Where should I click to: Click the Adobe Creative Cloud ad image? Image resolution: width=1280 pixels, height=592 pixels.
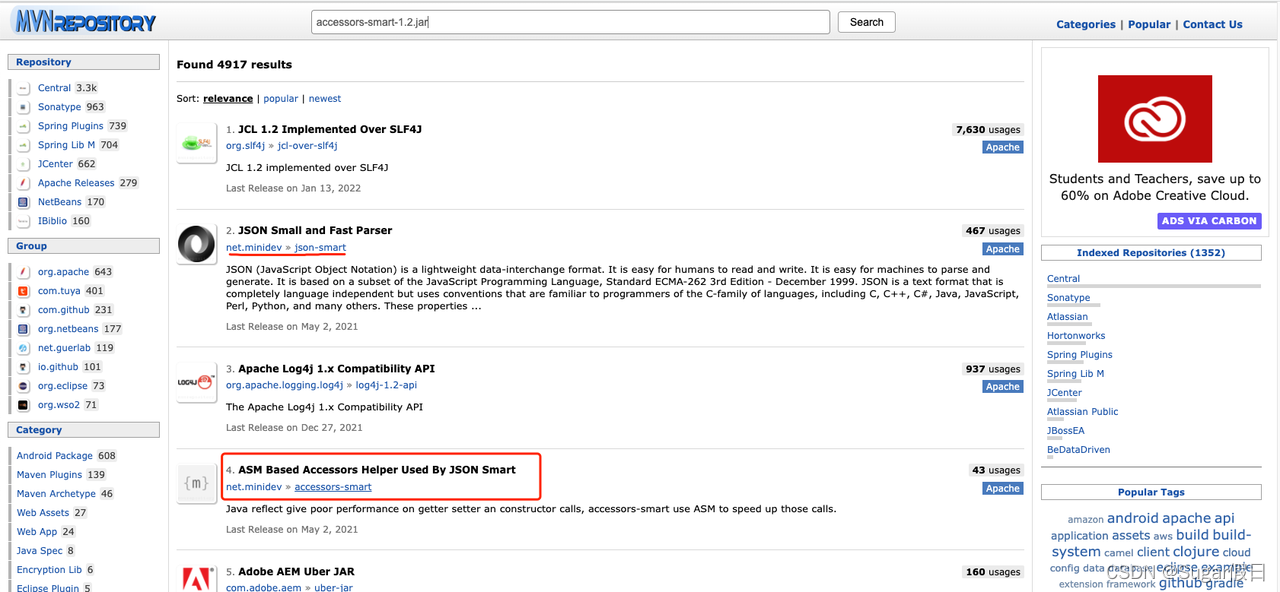(1154, 118)
